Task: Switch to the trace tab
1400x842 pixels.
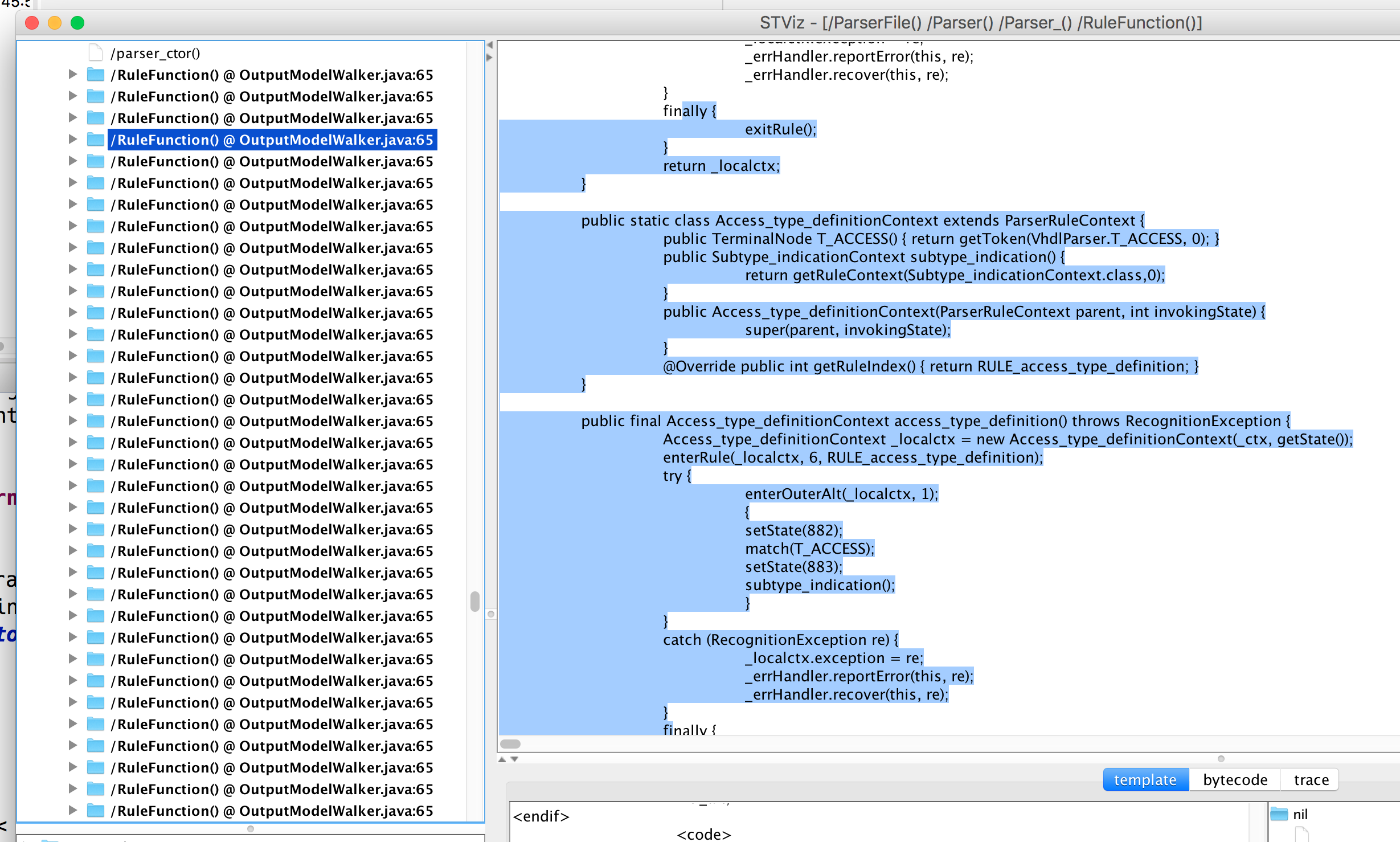Action: (x=1309, y=779)
